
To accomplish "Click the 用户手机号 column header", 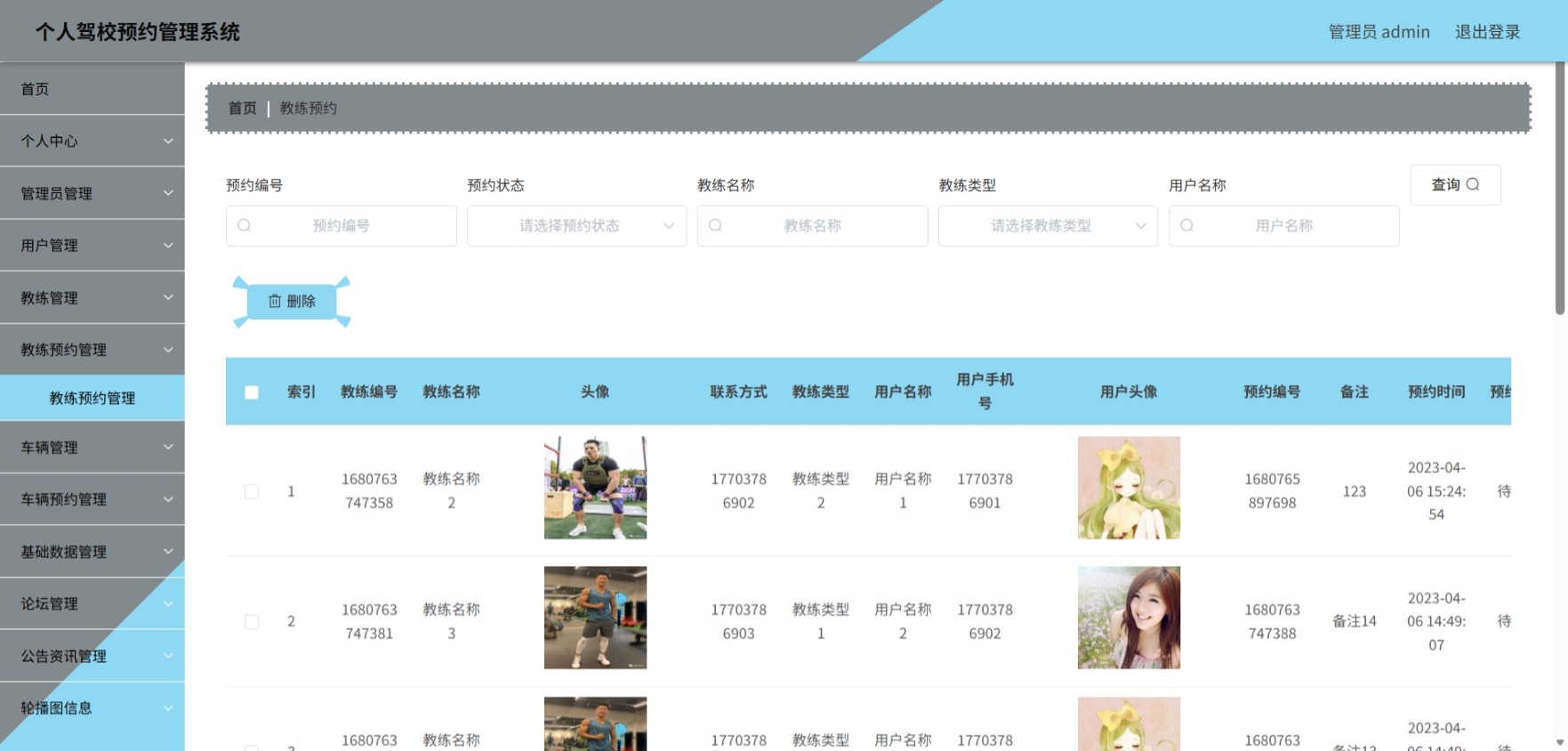I will click(x=985, y=392).
